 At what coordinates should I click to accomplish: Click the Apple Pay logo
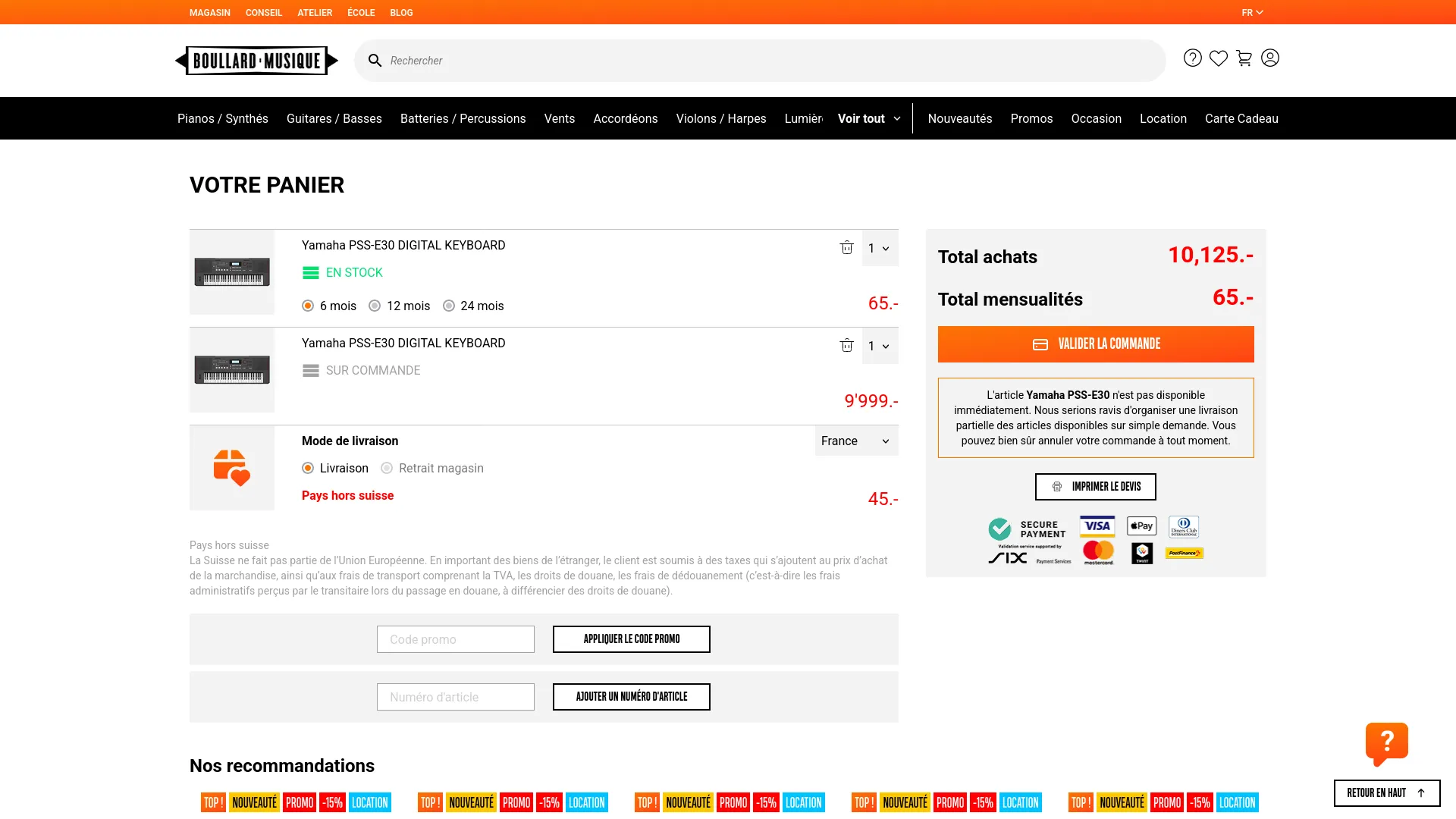[1142, 526]
